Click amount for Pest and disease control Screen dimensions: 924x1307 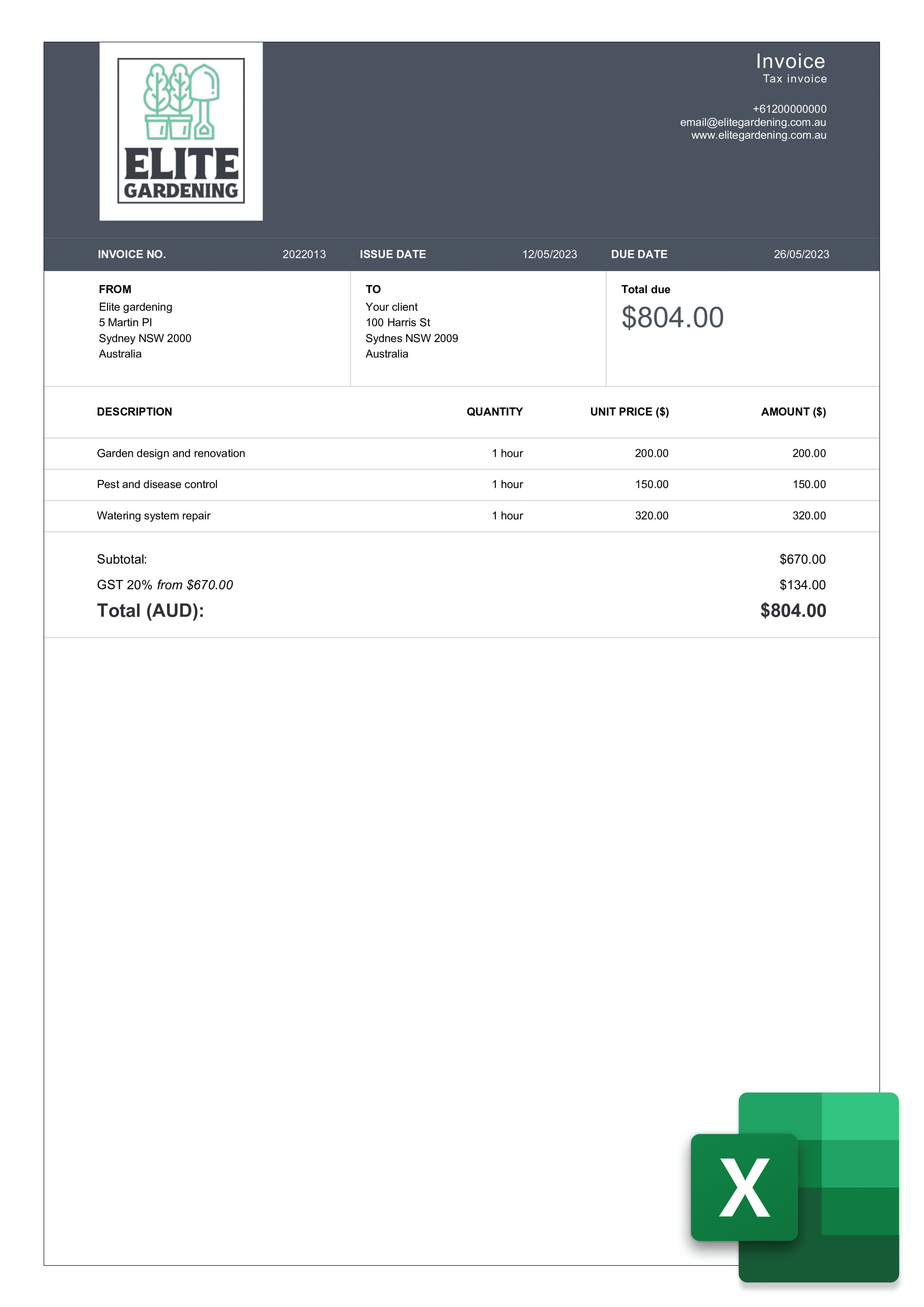tap(809, 485)
